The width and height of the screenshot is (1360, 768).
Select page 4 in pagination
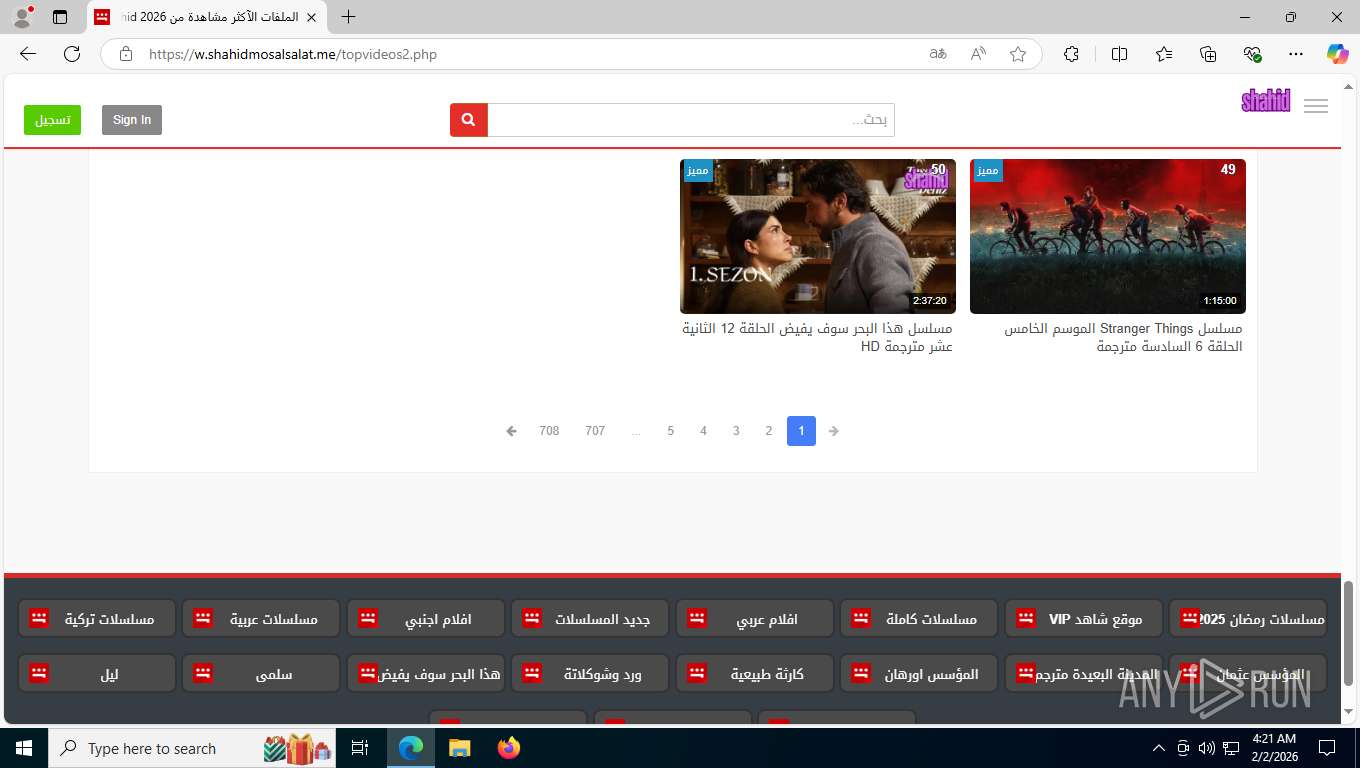(x=704, y=431)
